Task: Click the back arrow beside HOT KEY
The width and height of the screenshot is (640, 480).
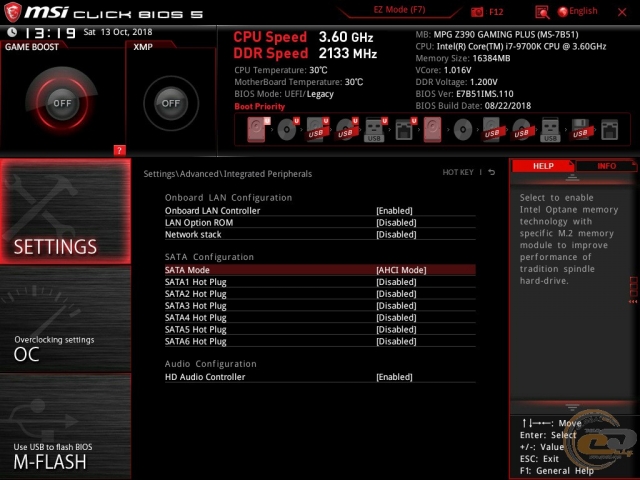Action: pos(492,172)
